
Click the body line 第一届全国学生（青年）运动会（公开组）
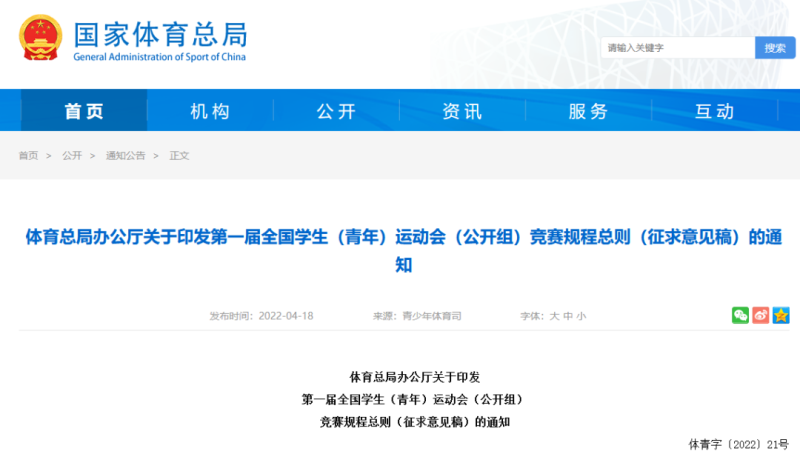click(412, 399)
